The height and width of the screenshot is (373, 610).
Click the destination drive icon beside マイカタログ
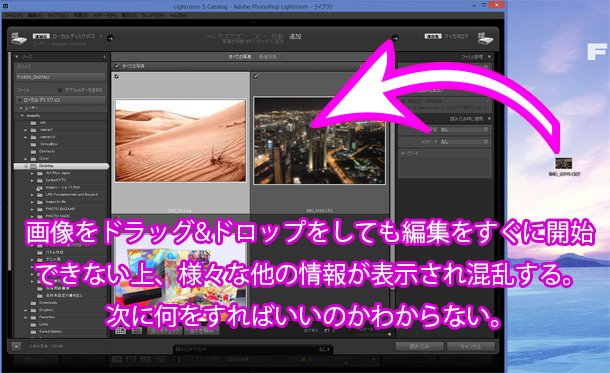tap(485, 39)
